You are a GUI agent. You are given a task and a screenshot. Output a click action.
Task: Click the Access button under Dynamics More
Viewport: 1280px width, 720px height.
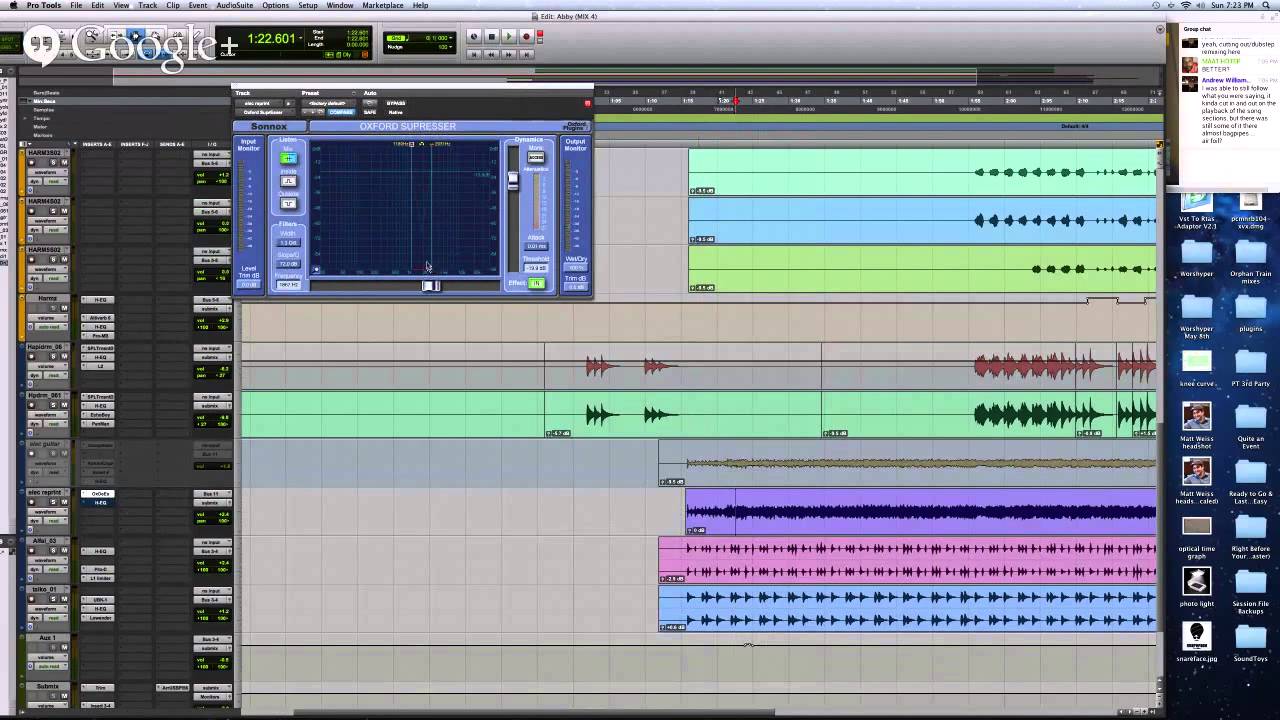click(x=536, y=158)
